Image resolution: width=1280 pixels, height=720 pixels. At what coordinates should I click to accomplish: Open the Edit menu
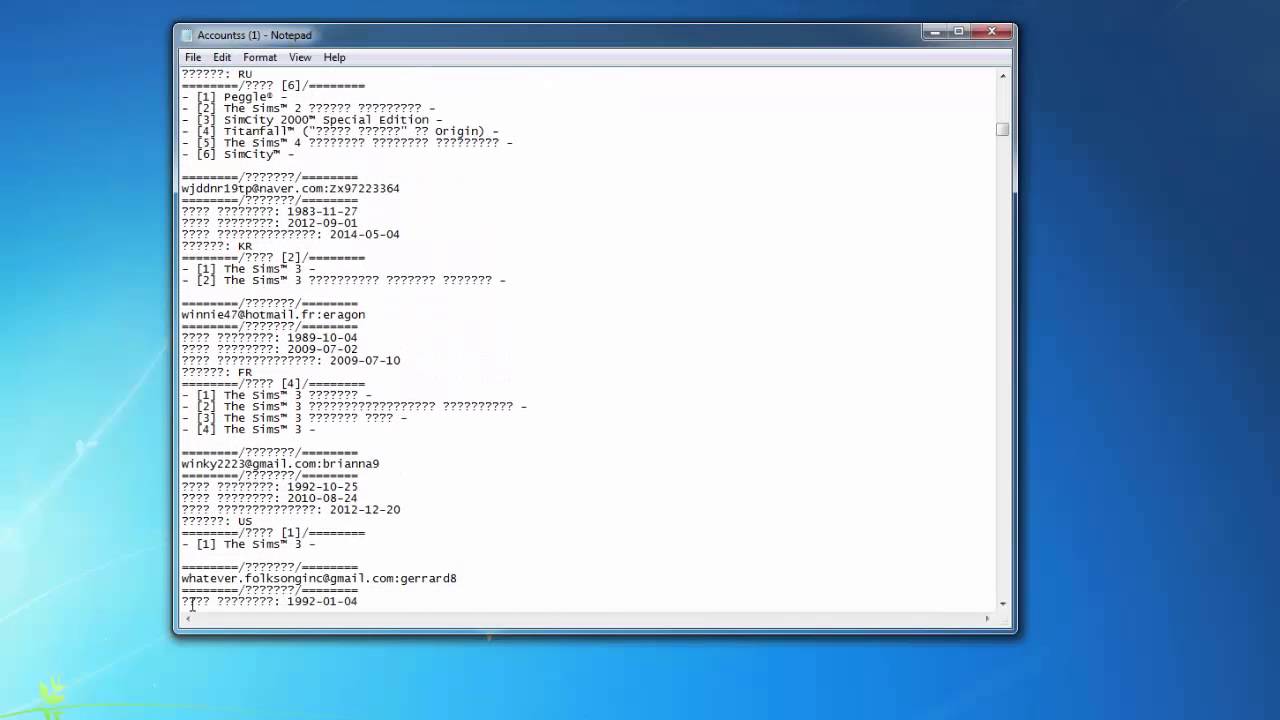(222, 57)
